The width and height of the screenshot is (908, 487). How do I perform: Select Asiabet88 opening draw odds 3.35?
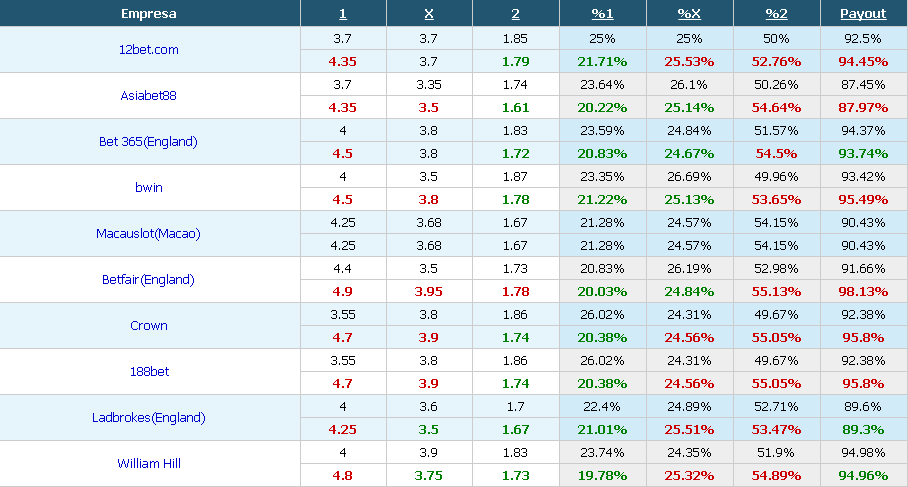tap(429, 85)
